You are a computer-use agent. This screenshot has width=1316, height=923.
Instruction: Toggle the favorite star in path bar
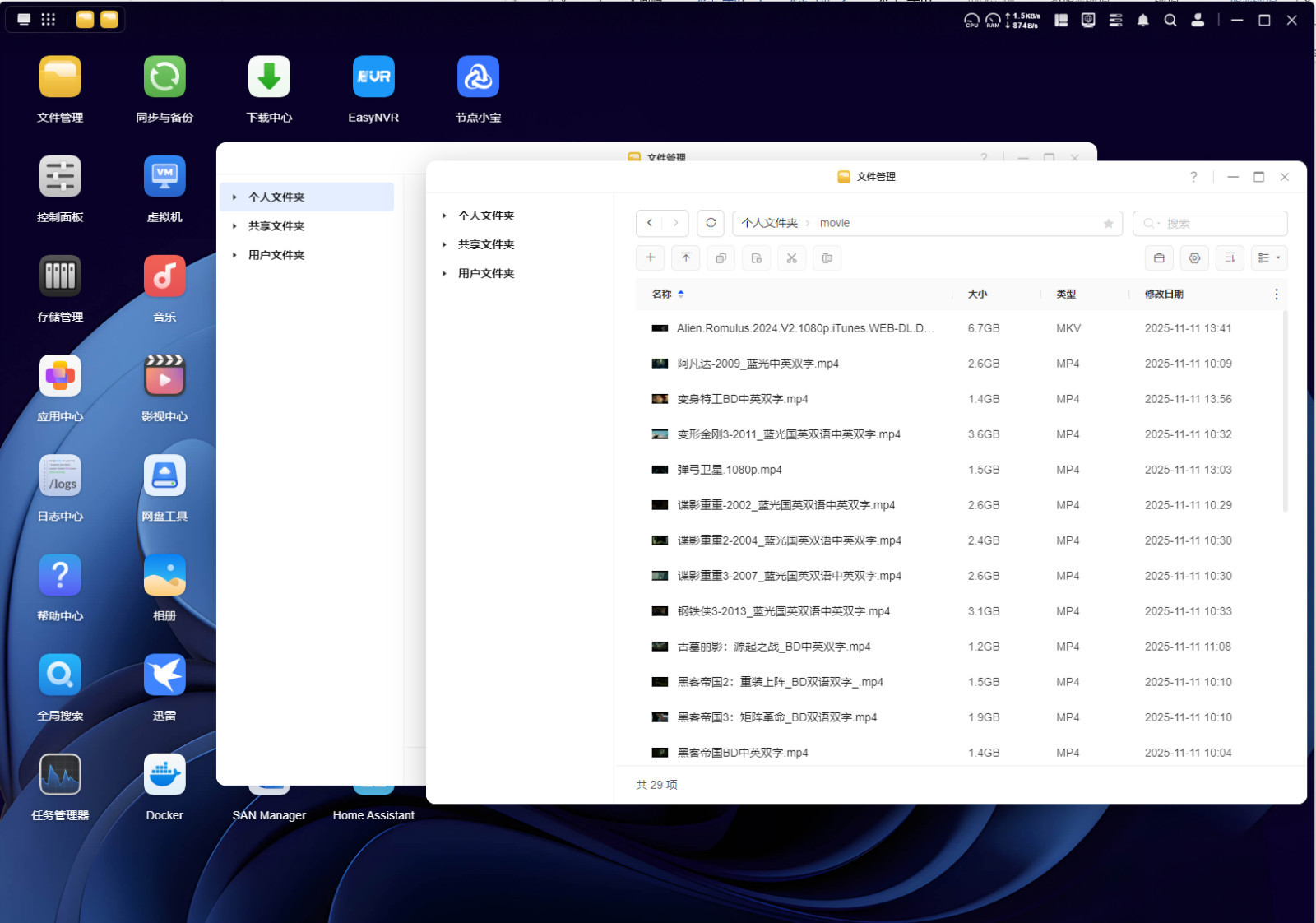[x=1108, y=224]
